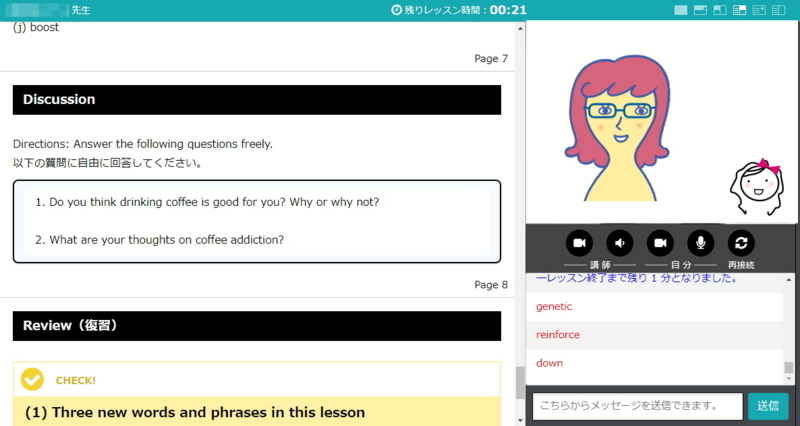The image size is (800, 426).
Task: Click the clock icon beside remaining lesson time
Action: tap(396, 10)
